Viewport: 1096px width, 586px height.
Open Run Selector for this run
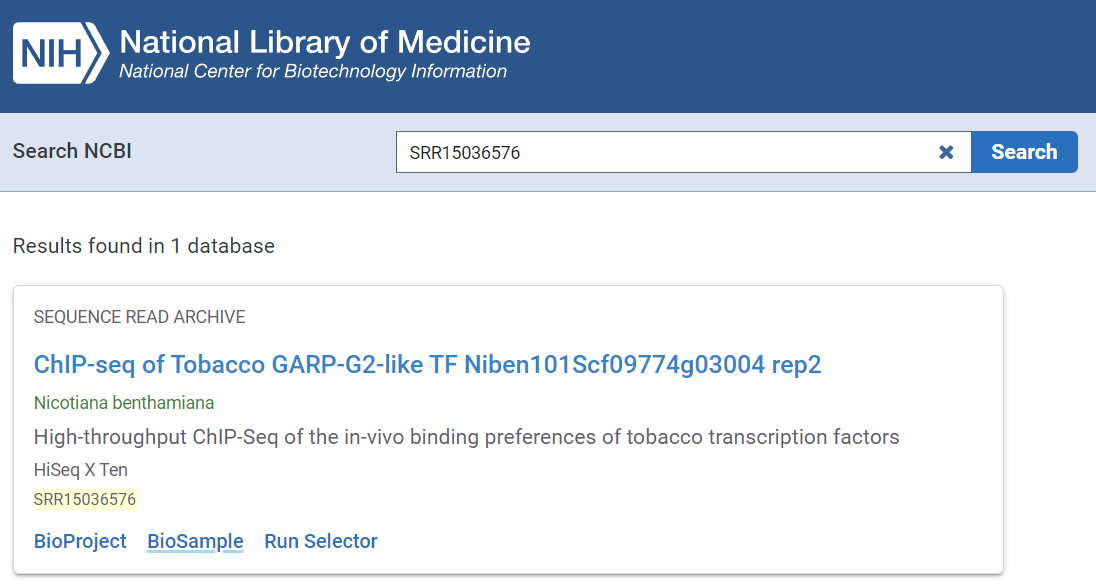[321, 541]
